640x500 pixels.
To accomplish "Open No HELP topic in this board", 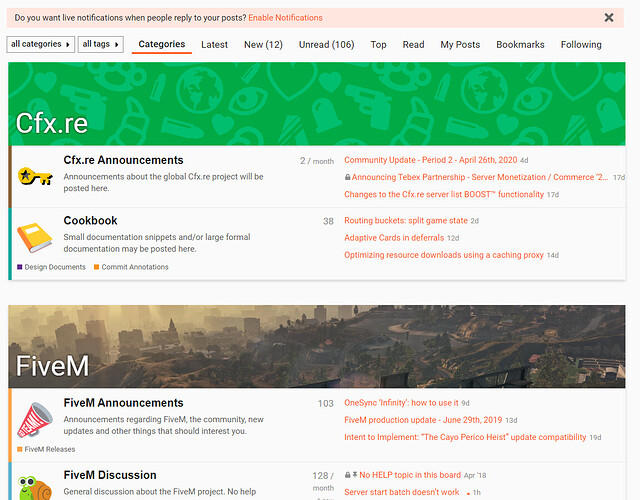I will tap(410, 475).
